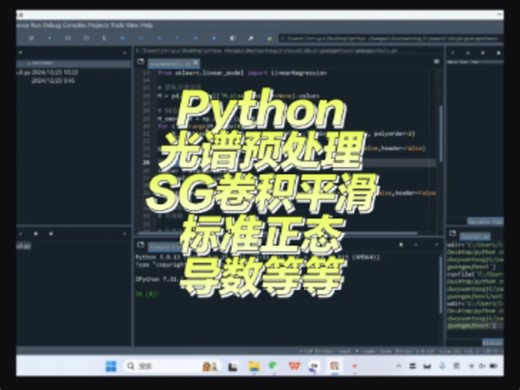Open the IPython console options menu
The height and width of the screenshot is (390, 520).
[436, 245]
